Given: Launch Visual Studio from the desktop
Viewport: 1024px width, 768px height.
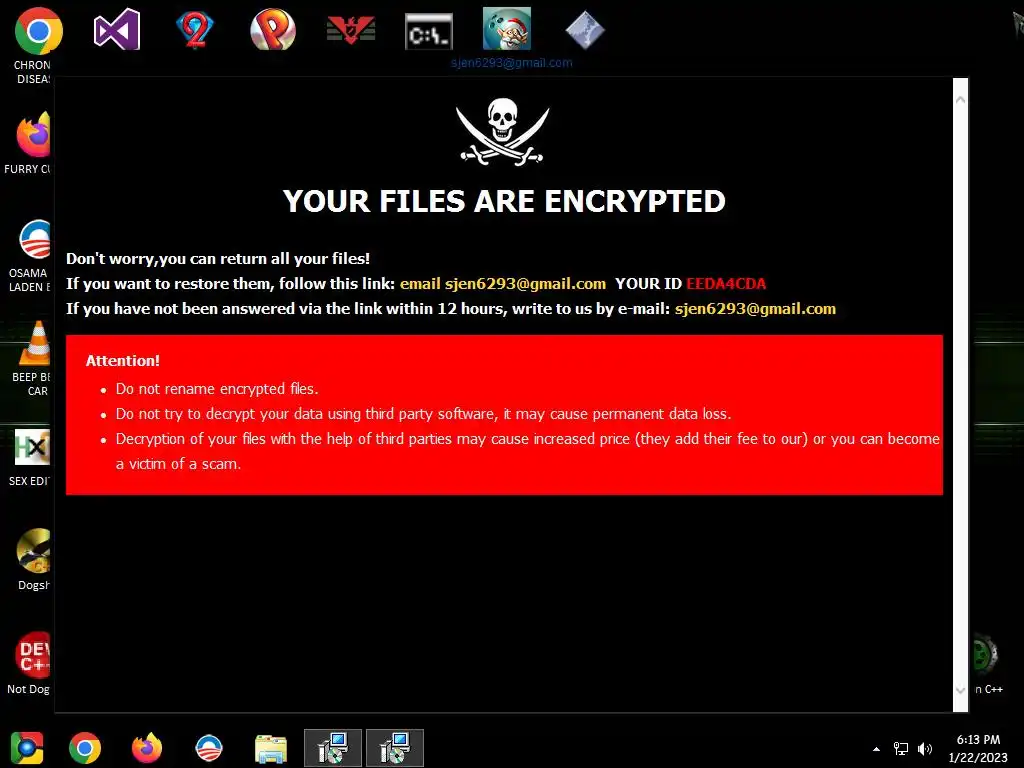Looking at the screenshot, I should pyautogui.click(x=117, y=29).
